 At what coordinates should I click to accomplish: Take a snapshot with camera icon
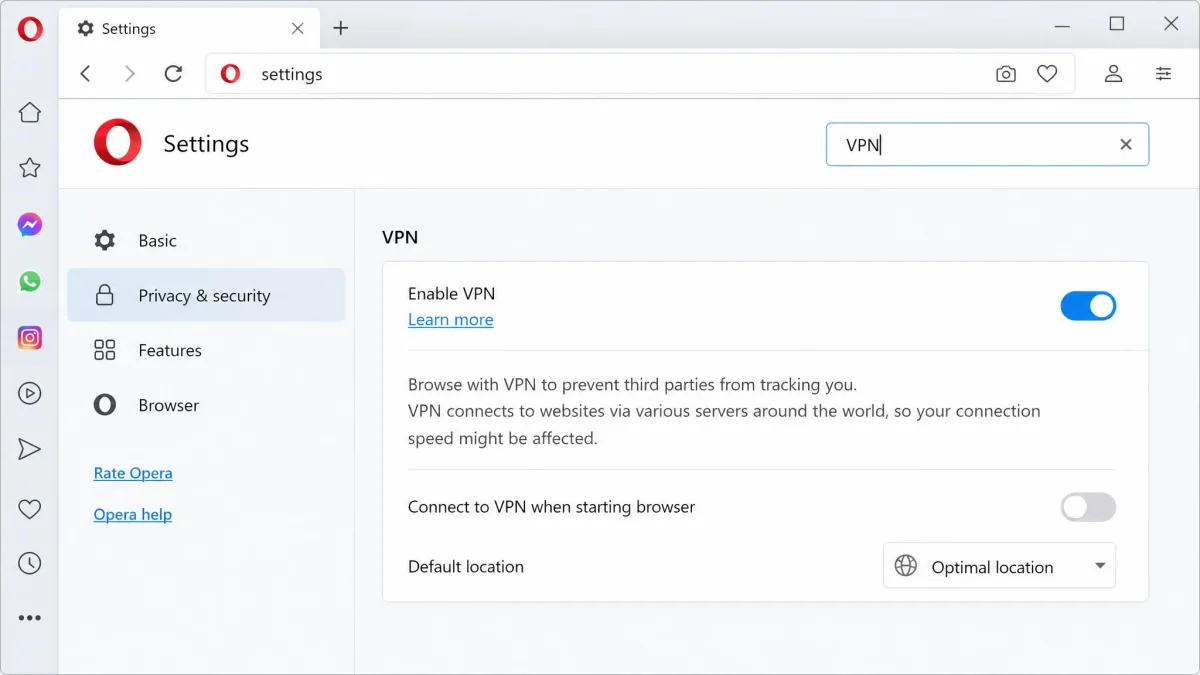(x=1006, y=74)
